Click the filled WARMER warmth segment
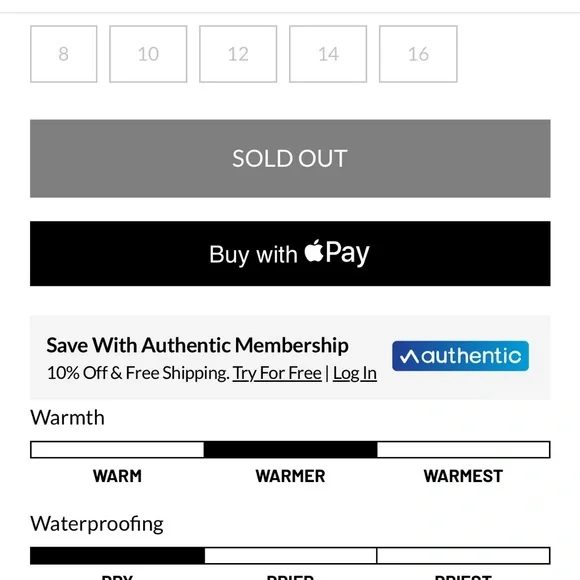 (290, 449)
